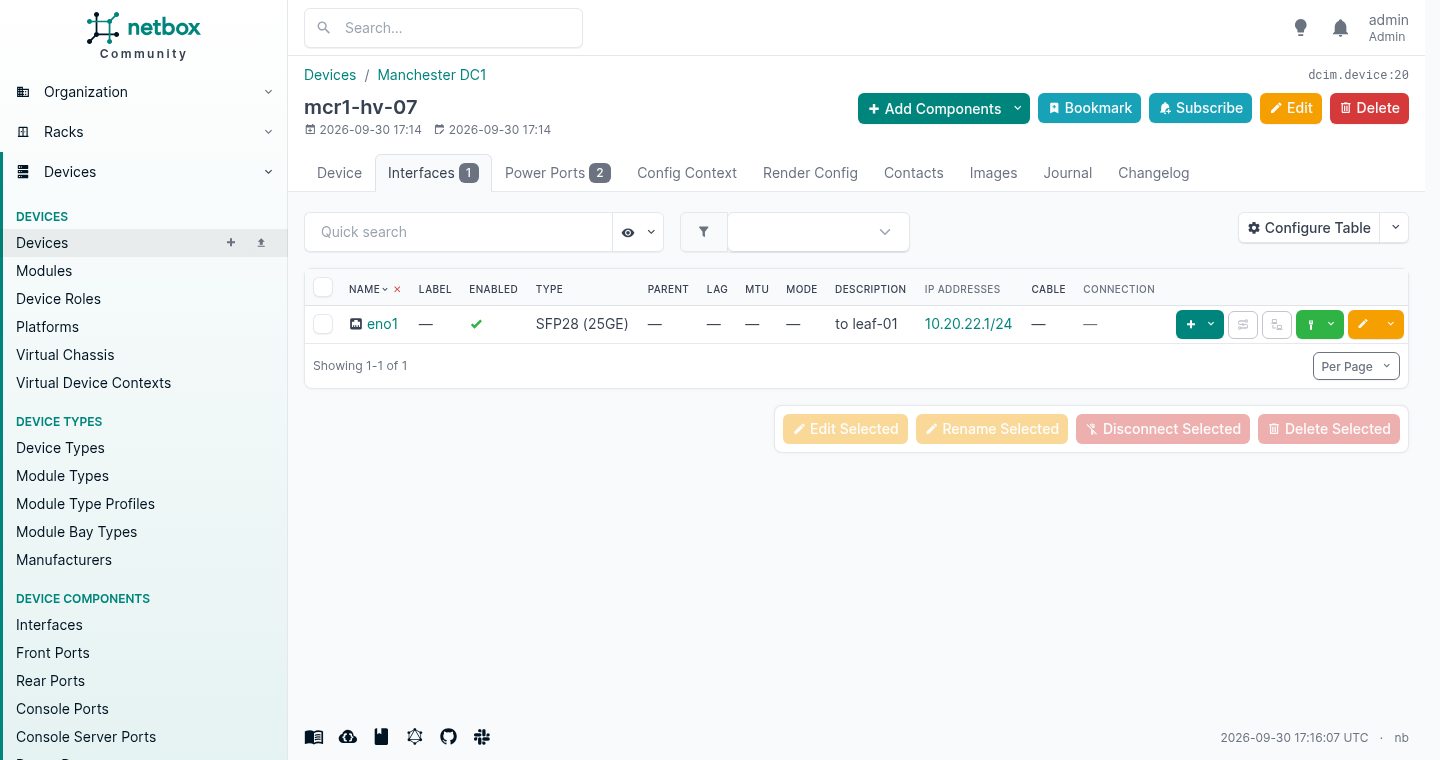Open the REST API docs footer icon
The width and height of the screenshot is (1440, 760).
(381, 737)
